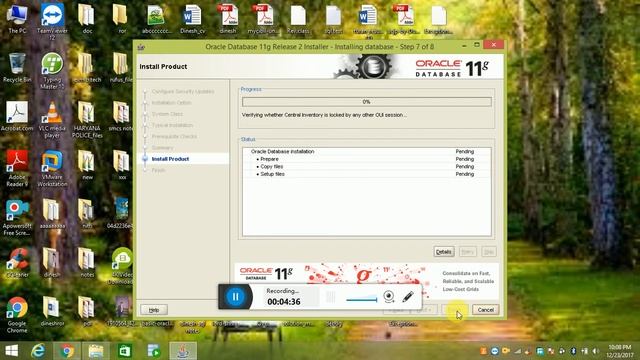Open The PC desktop icon

[x=17, y=19]
